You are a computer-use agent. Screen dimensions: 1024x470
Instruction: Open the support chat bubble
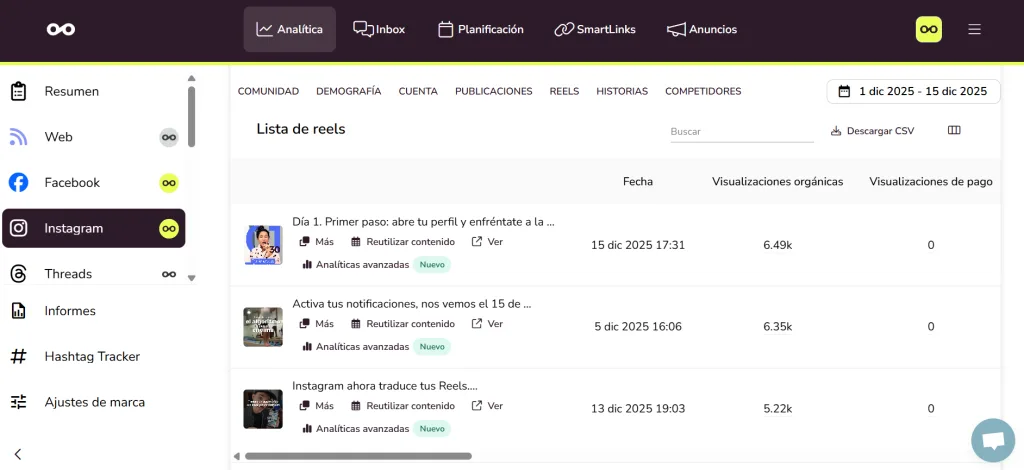(993, 441)
